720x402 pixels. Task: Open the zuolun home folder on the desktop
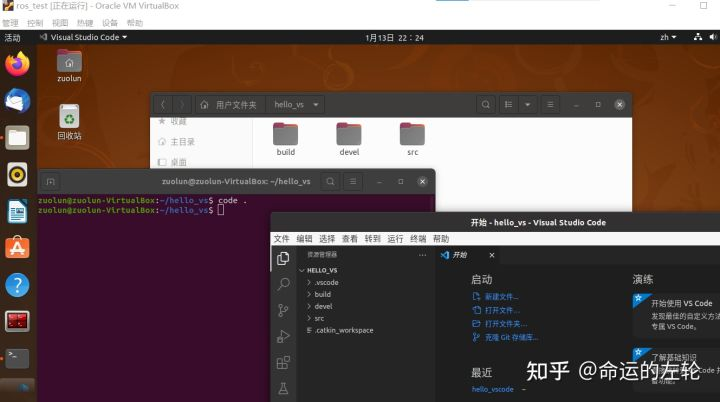69,66
